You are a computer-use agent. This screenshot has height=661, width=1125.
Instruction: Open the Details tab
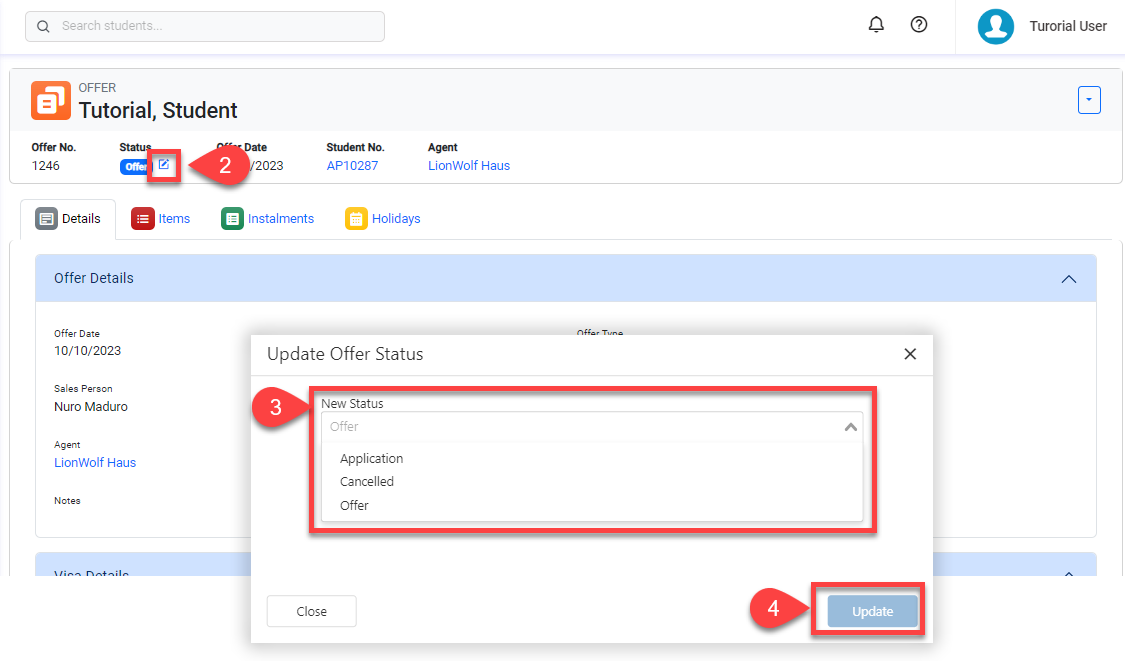(68, 219)
